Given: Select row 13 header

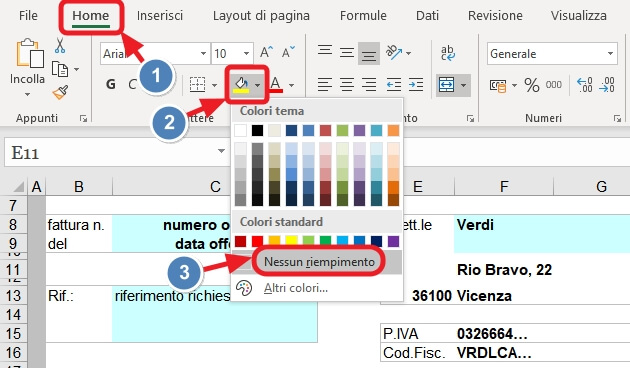Looking at the screenshot, I should [x=13, y=296].
